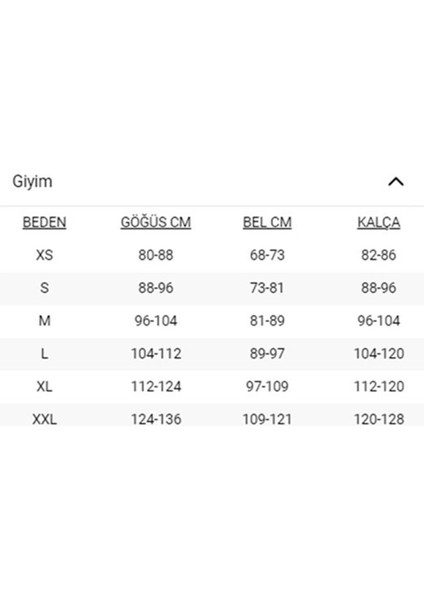Viewport: 424px width, 600px height.
Task: Click the 80-88 chest measurement cell
Action: tap(156, 255)
